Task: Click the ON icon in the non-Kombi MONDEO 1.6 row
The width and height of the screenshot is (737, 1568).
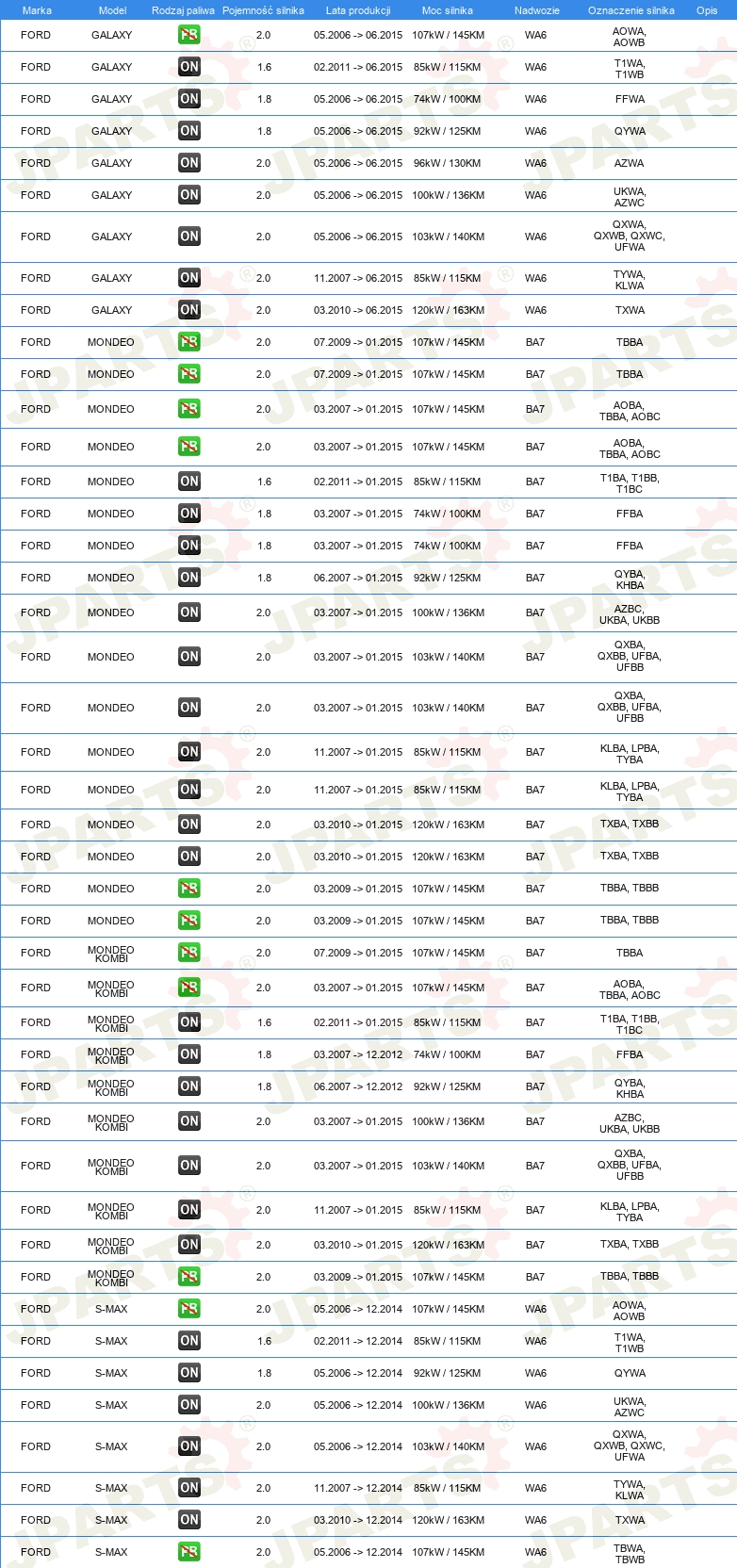Action: pos(189,482)
